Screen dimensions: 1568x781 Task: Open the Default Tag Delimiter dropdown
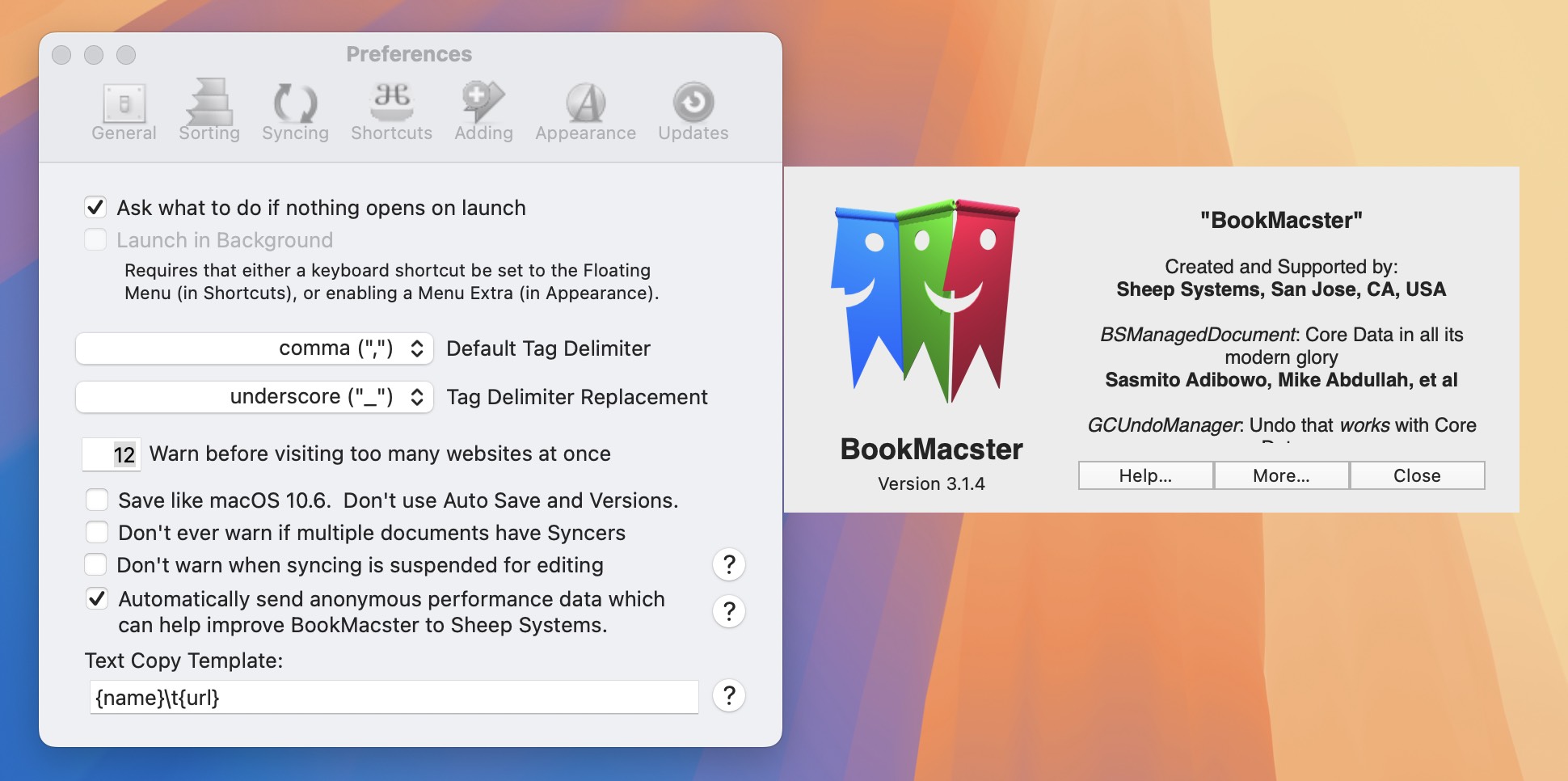255,348
